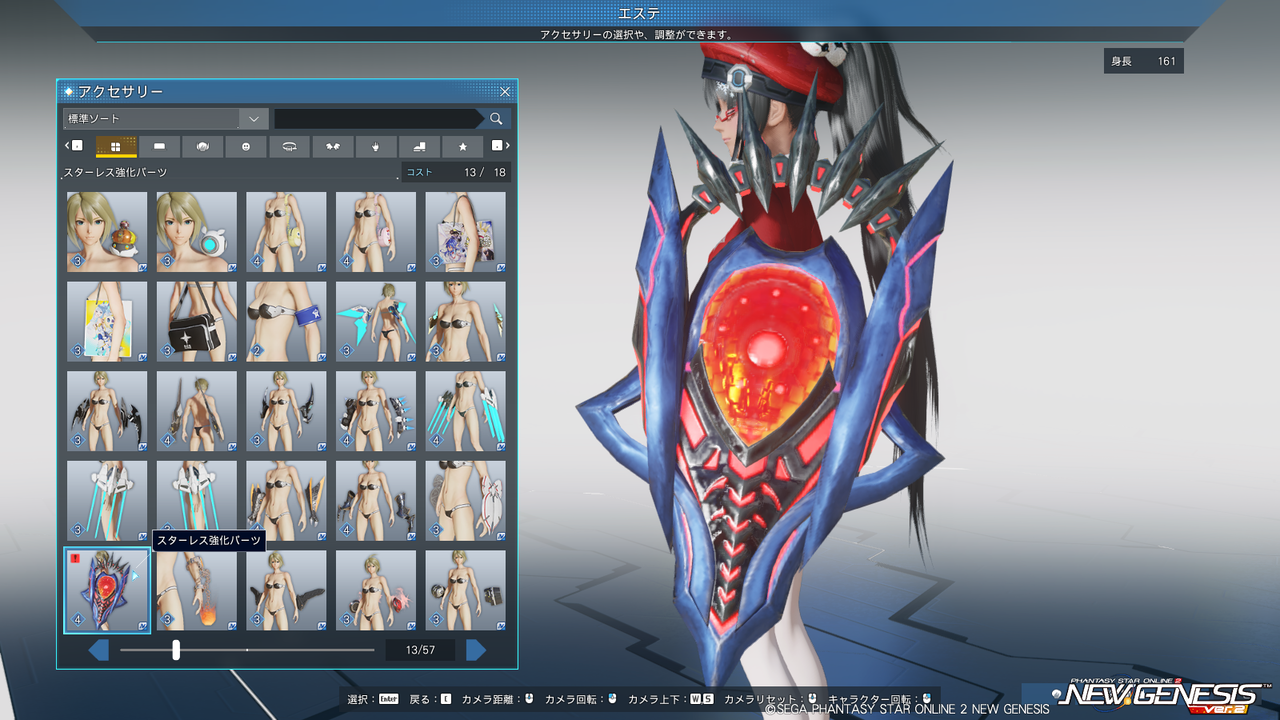Select the ring/halo category icon

[289, 147]
